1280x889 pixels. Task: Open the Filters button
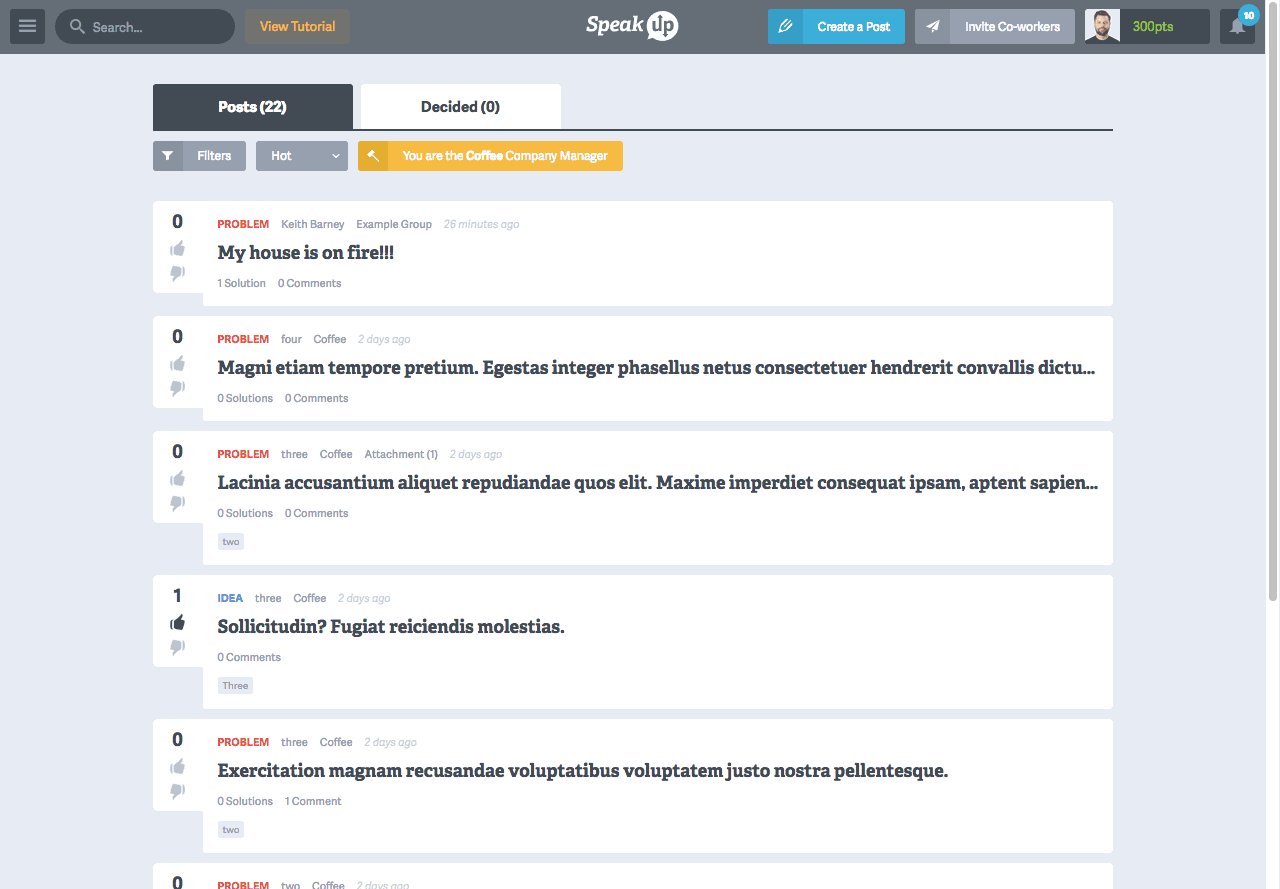pyautogui.click(x=199, y=156)
